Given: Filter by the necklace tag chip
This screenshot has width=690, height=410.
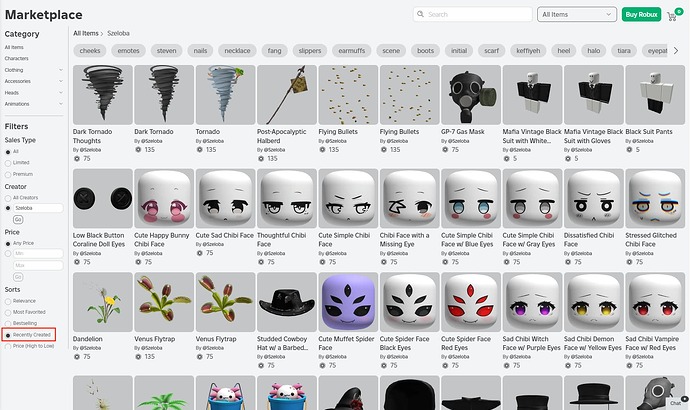Looking at the screenshot, I should [x=237, y=51].
